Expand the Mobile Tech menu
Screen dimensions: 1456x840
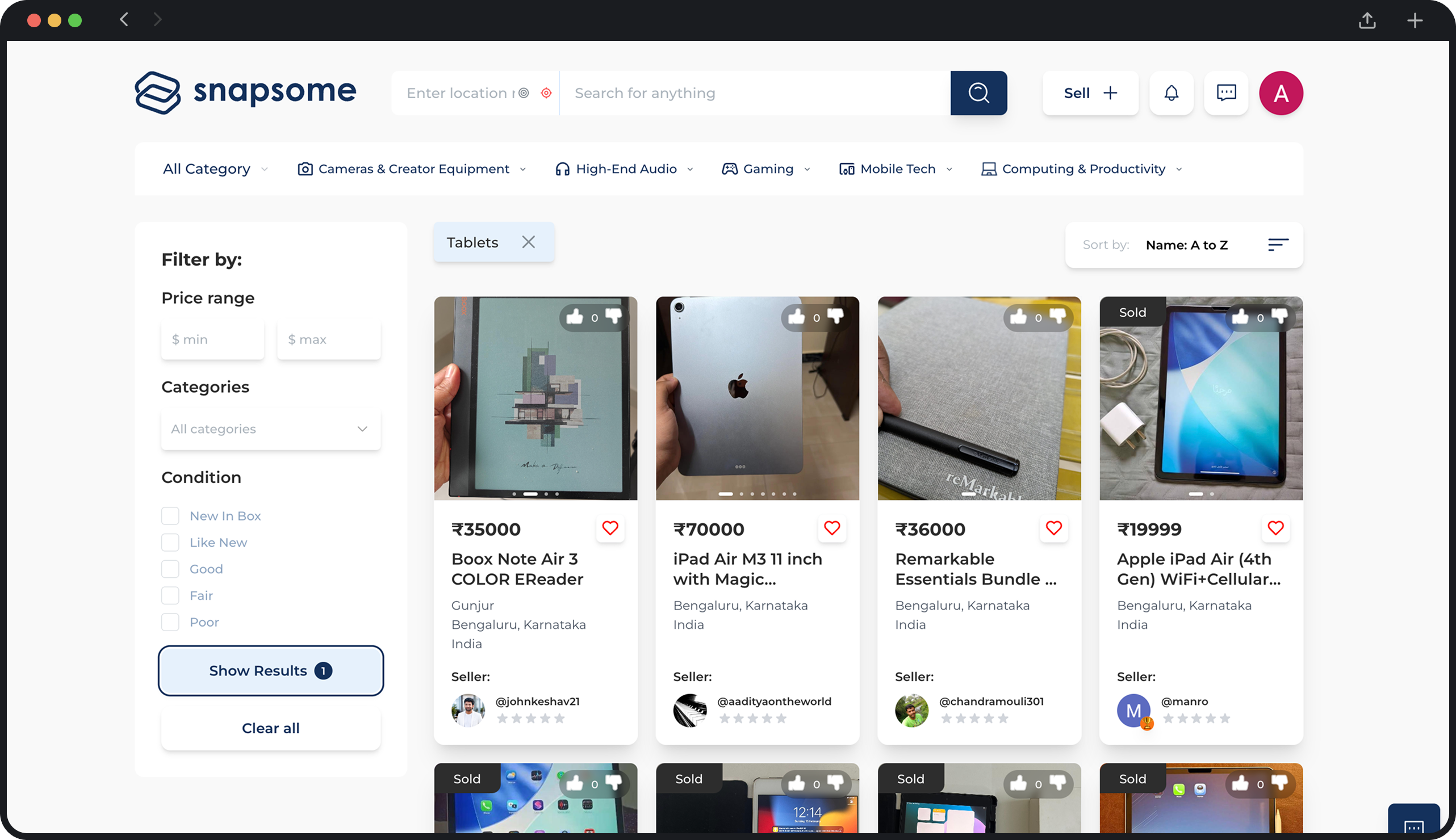(896, 169)
